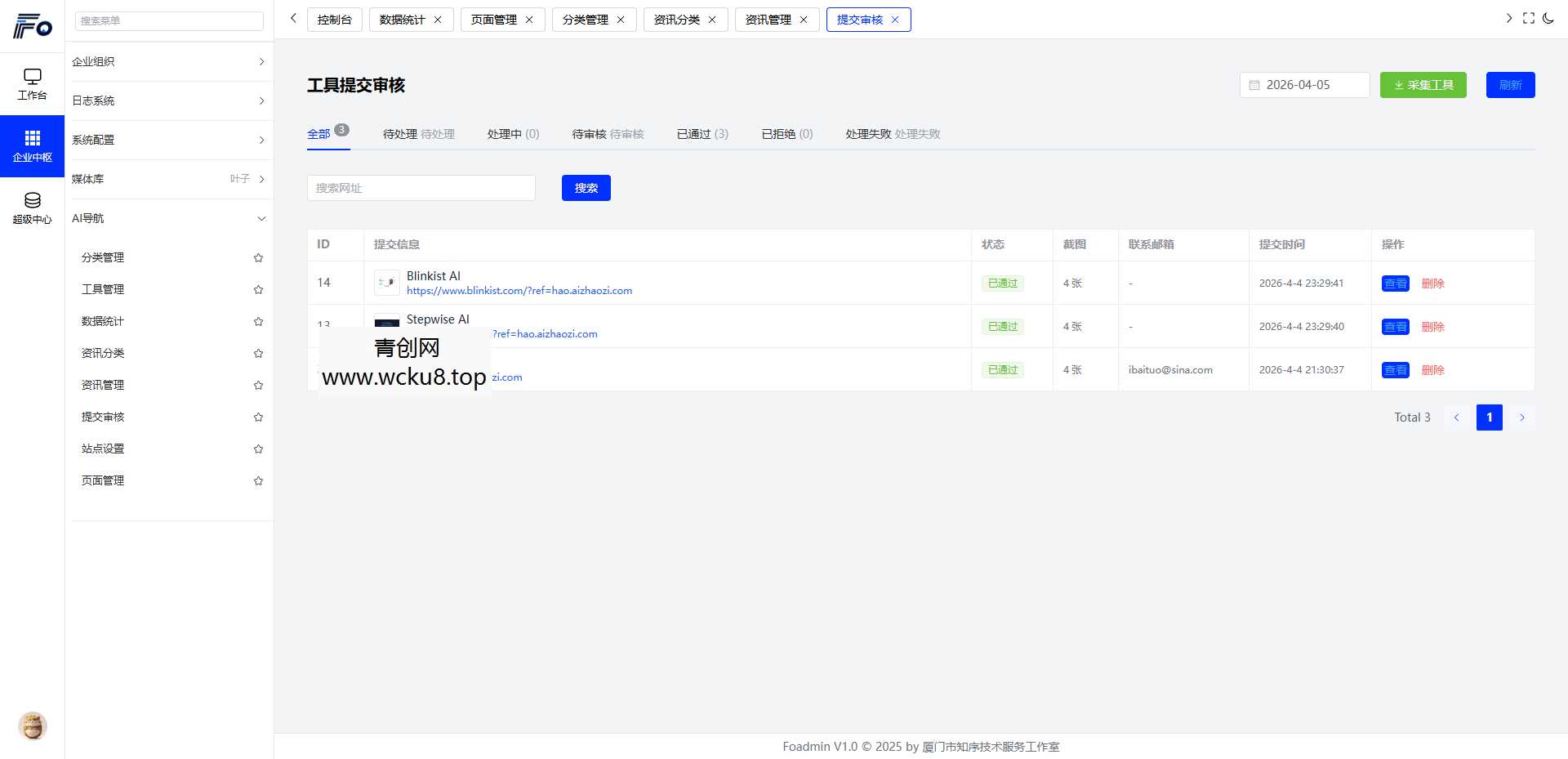Screen dimensions: 1568x759
Task: Go to next page with the arrow
Action: pyautogui.click(x=1522, y=417)
